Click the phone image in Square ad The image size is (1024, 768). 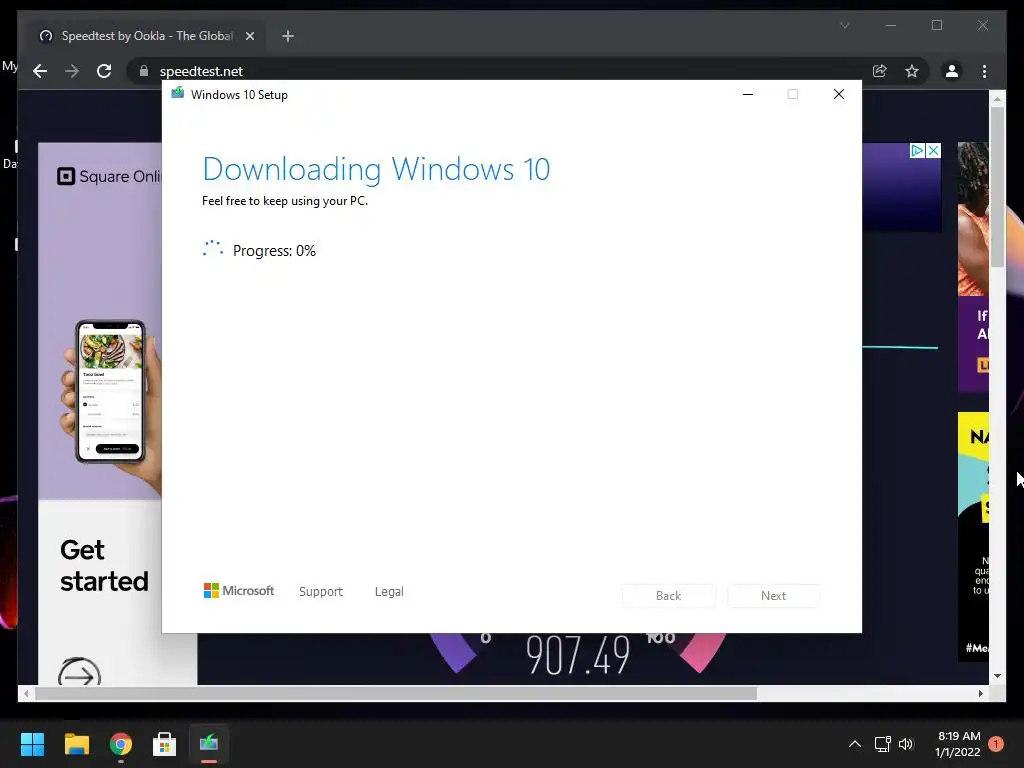coord(110,391)
